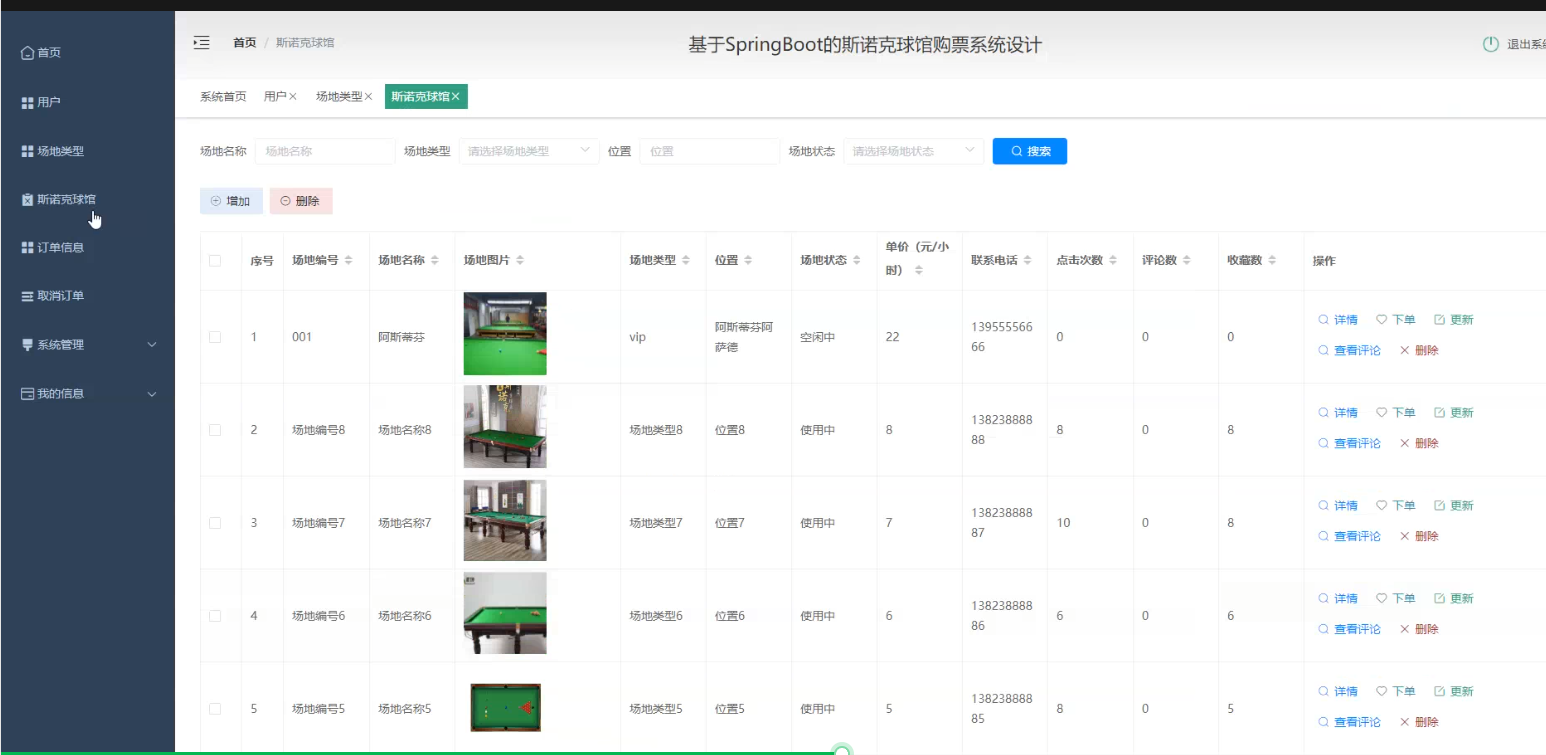Click 查看评论 for 场地名称7
1546x755 pixels.
click(1349, 537)
